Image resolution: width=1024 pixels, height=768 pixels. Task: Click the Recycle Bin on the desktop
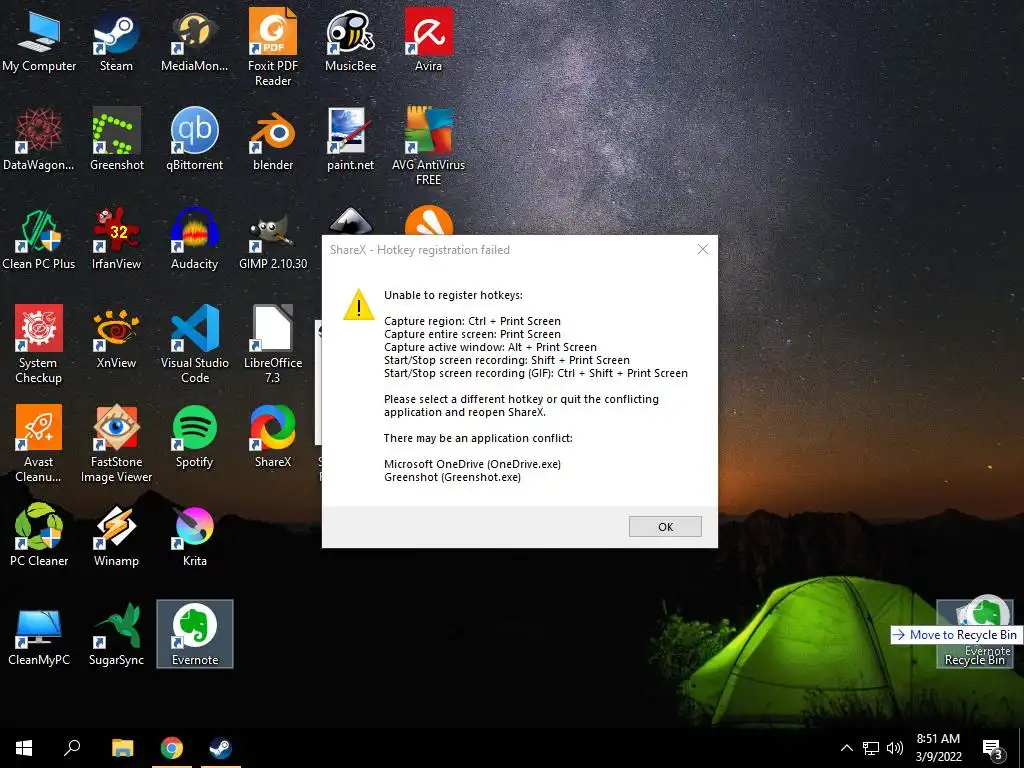(x=974, y=633)
